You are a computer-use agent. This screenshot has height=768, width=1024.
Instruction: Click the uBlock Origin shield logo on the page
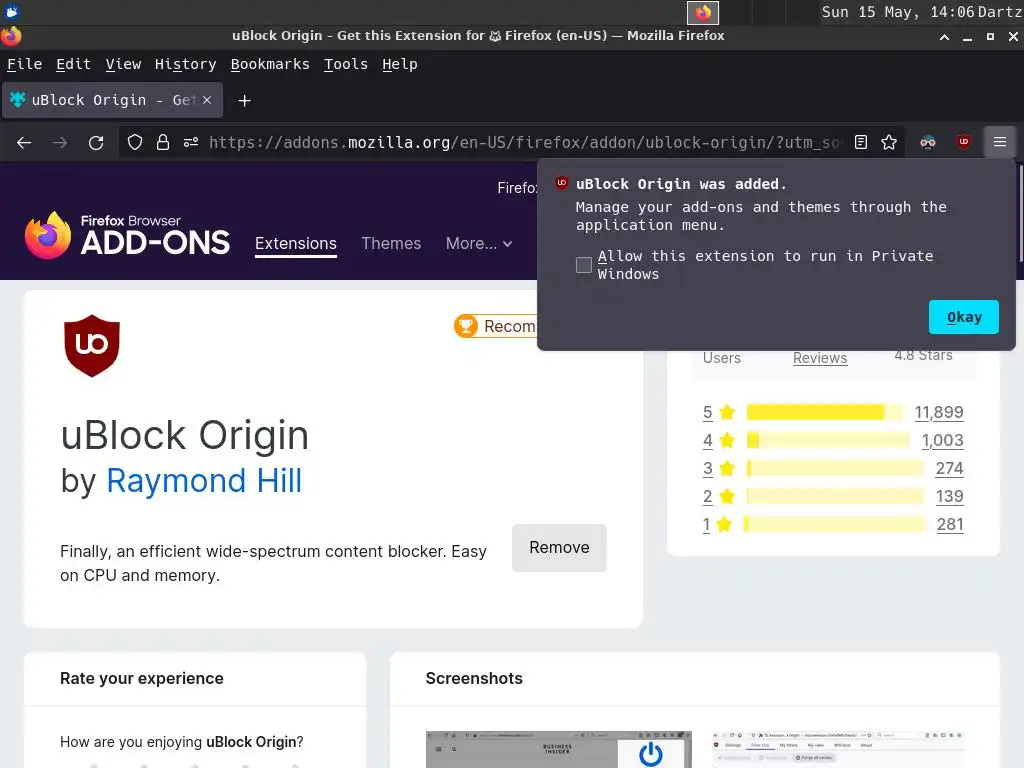[92, 345]
